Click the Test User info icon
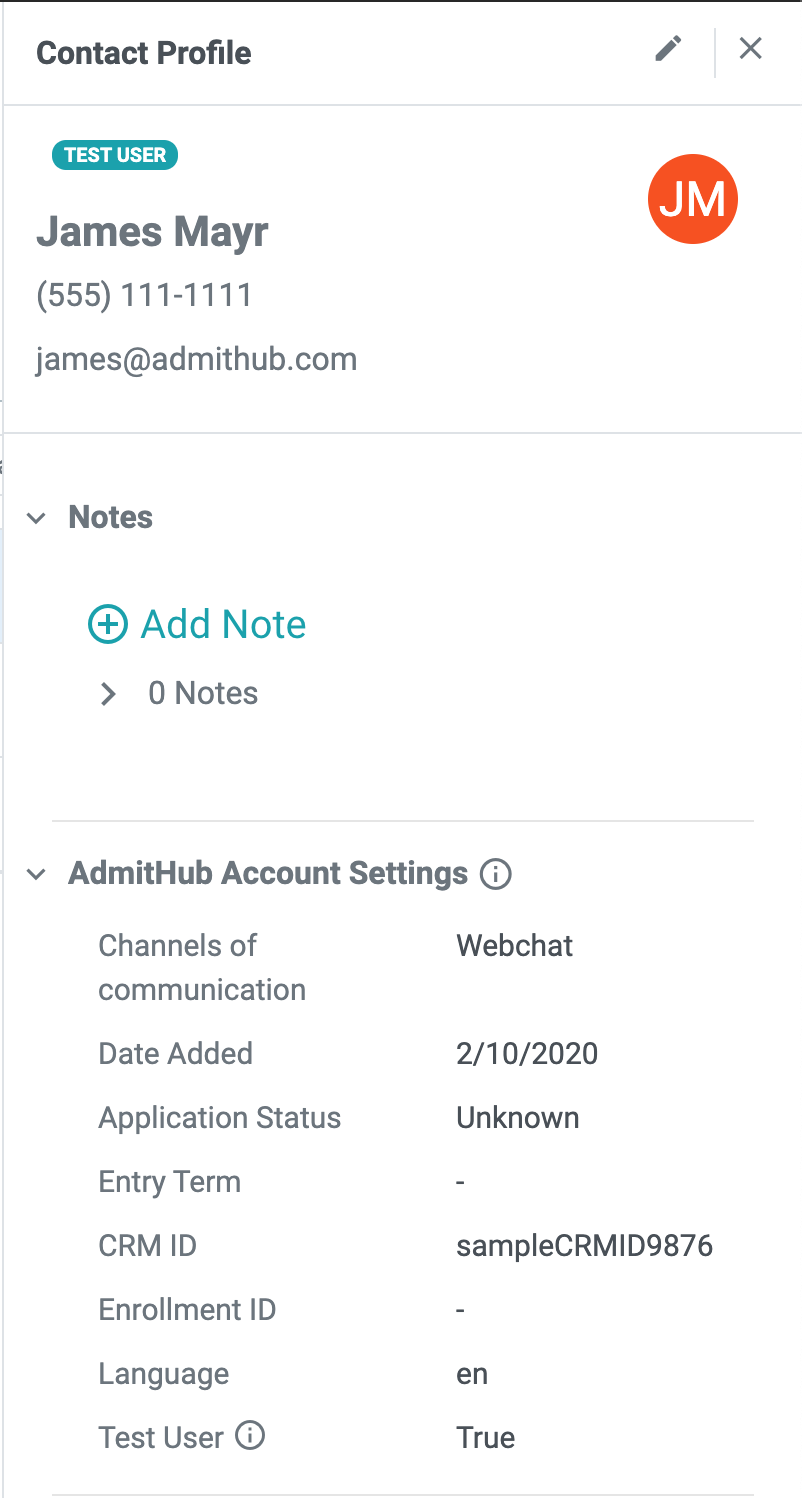The image size is (802, 1498). [x=250, y=1437]
